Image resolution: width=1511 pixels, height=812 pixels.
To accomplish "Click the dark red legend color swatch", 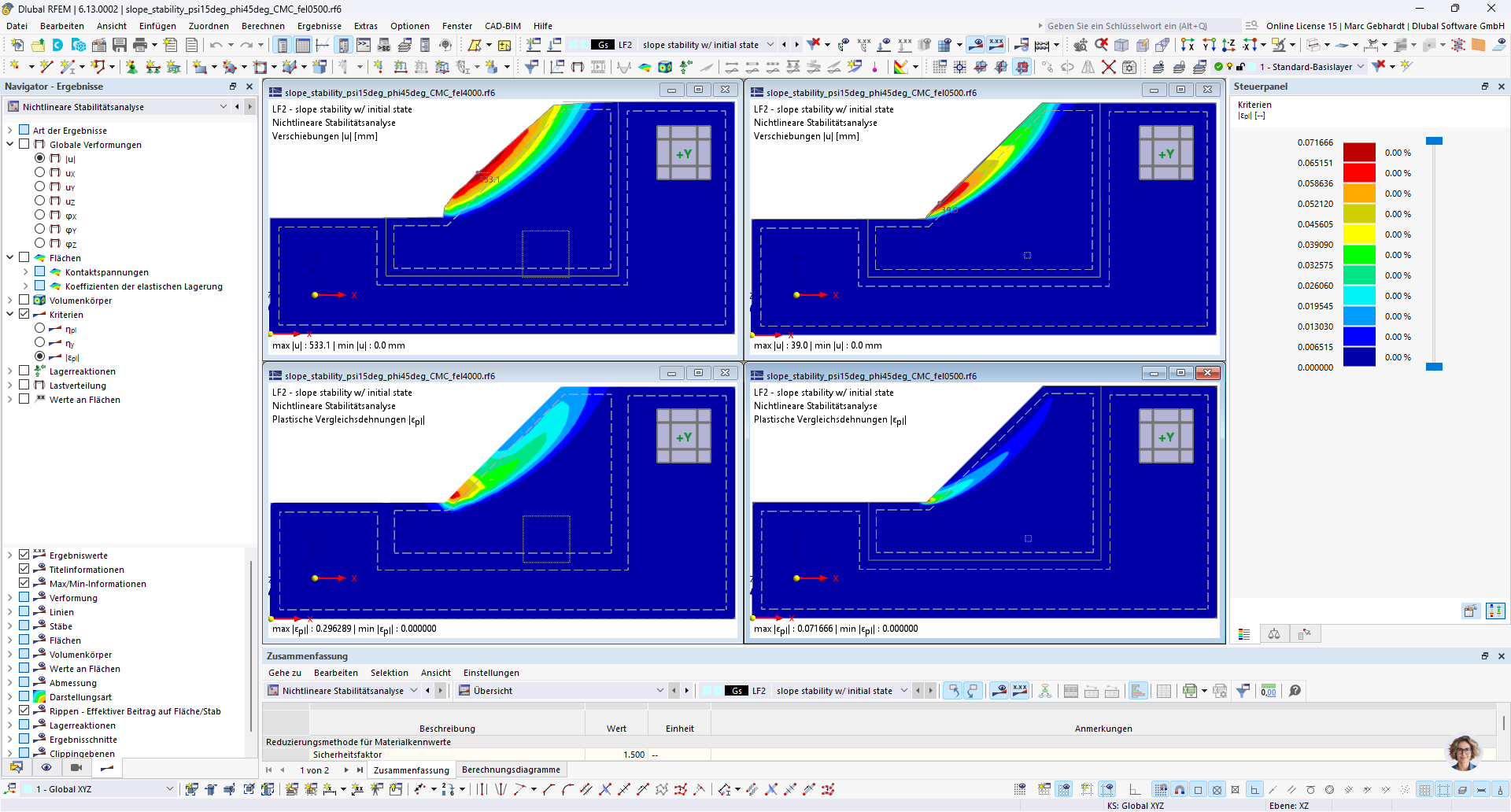I will pos(1359,153).
